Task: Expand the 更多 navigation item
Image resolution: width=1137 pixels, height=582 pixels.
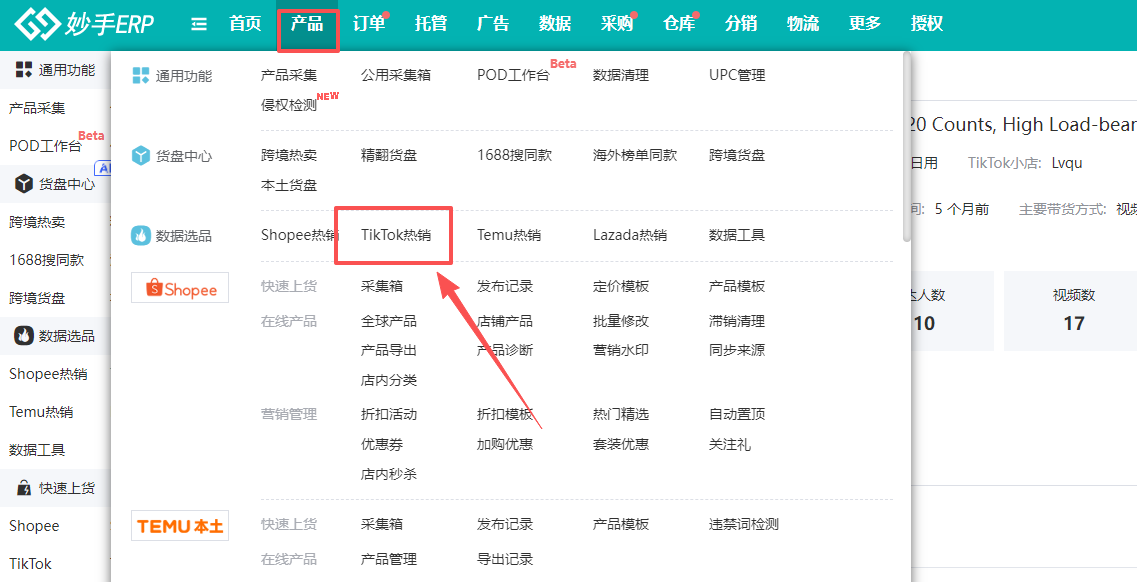Action: point(865,24)
